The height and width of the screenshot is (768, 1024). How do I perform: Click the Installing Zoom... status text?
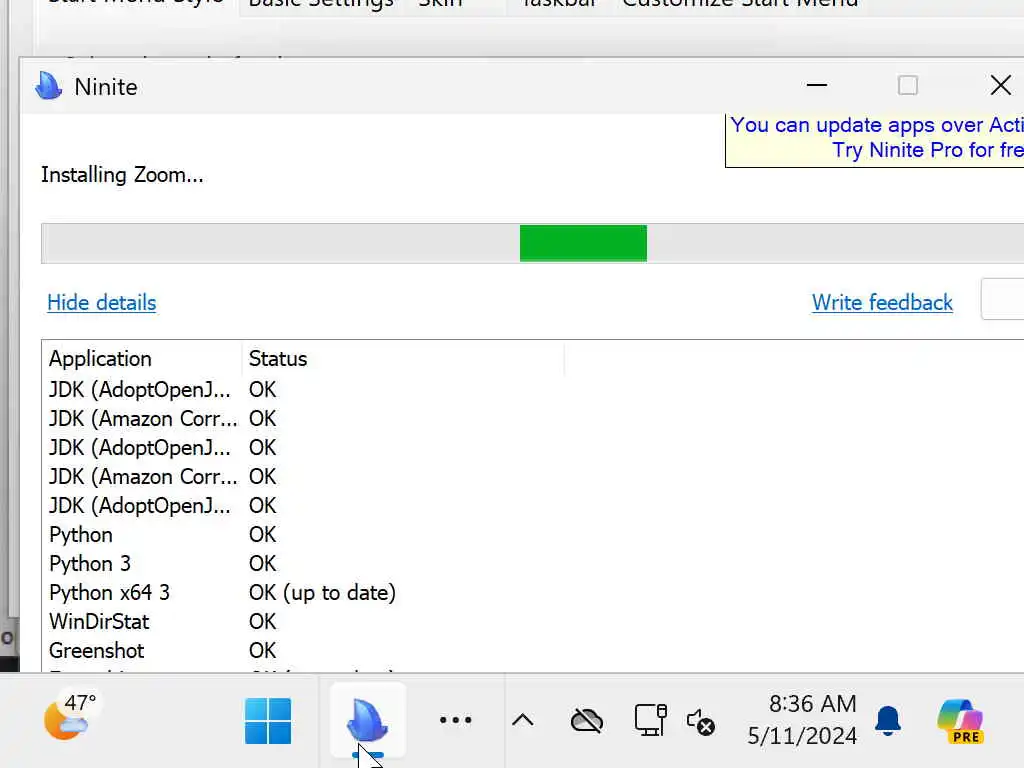pos(122,175)
